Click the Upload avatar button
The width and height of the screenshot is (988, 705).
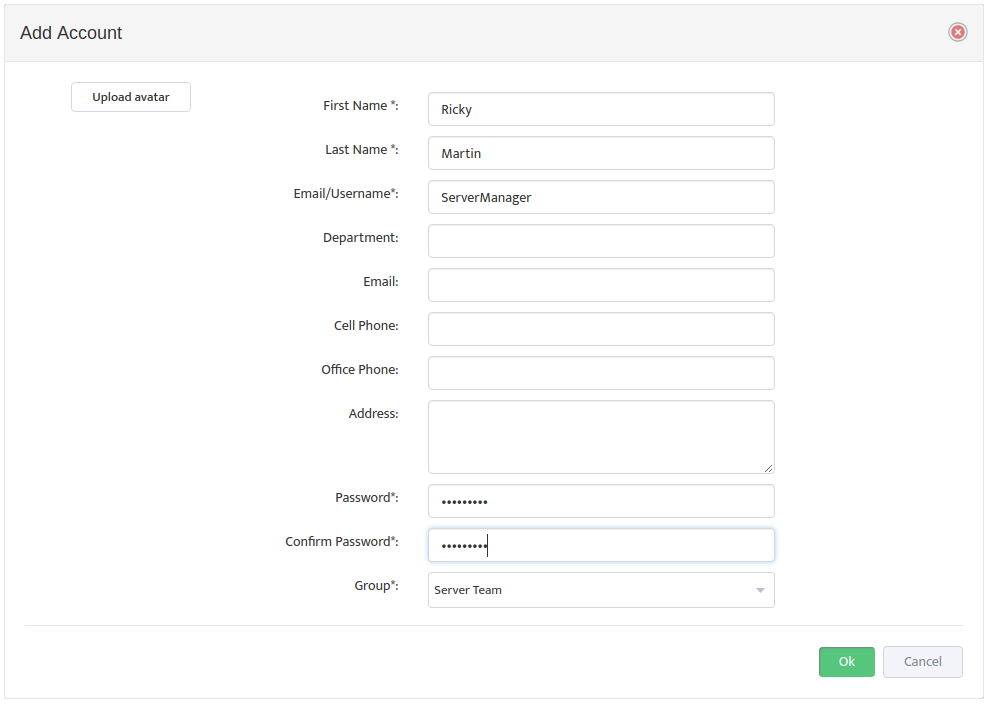tap(130, 97)
